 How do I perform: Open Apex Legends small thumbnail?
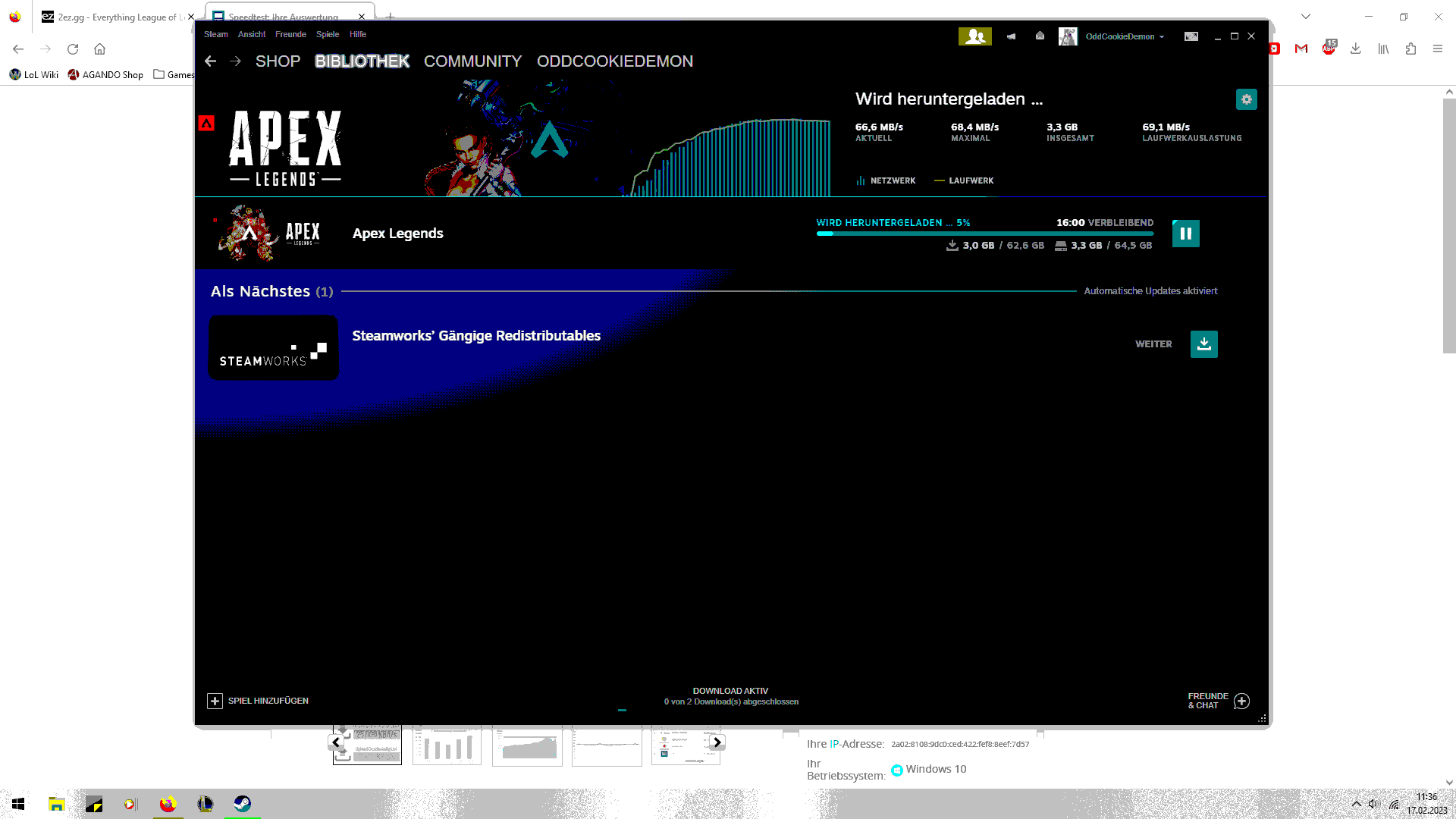268,233
